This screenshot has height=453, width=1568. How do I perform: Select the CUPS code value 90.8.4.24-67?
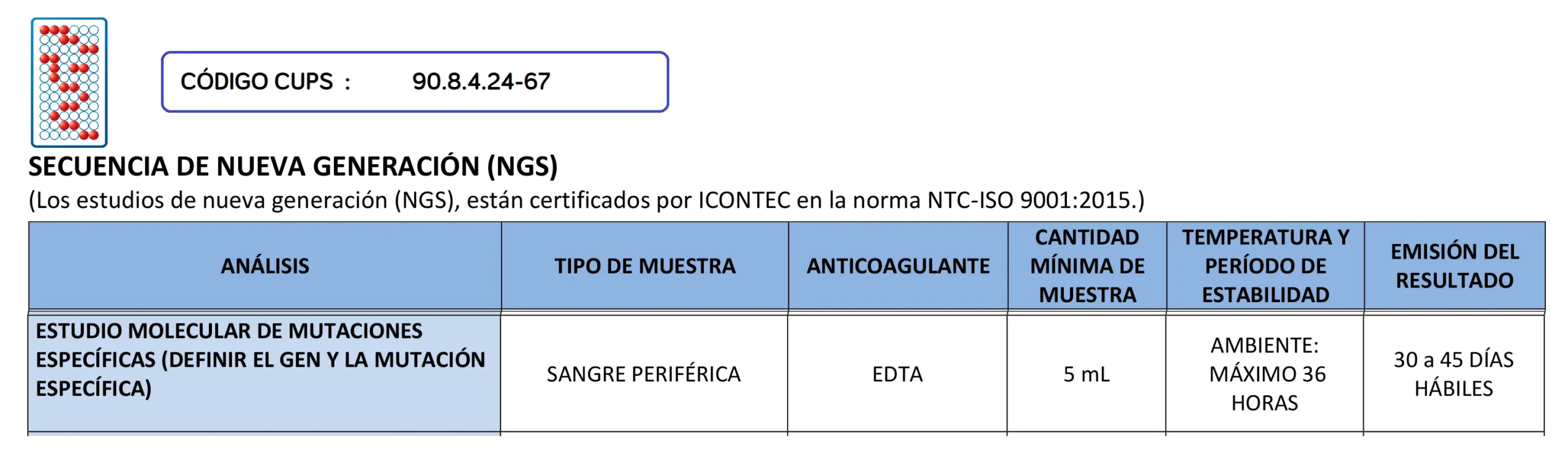(481, 82)
